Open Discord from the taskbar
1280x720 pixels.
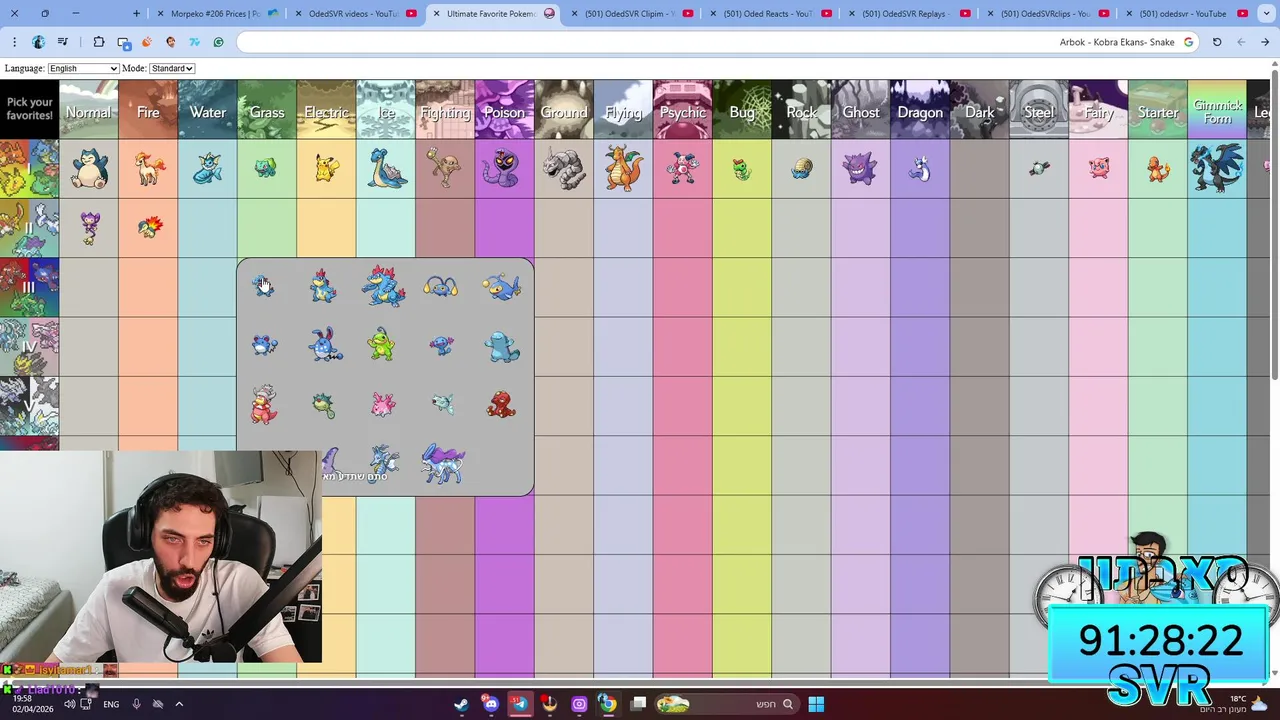coord(490,704)
